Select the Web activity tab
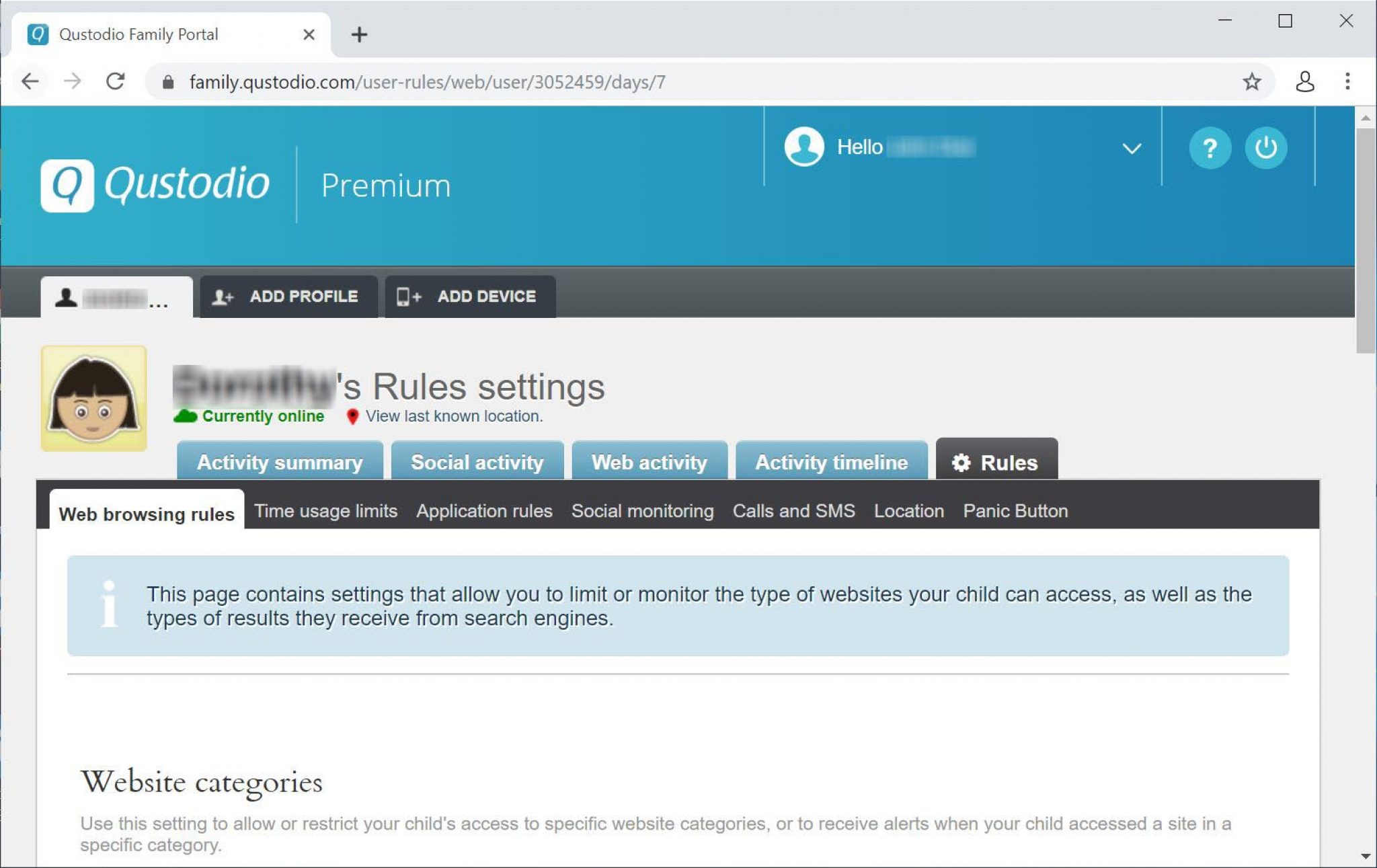The image size is (1377, 868). point(649,462)
